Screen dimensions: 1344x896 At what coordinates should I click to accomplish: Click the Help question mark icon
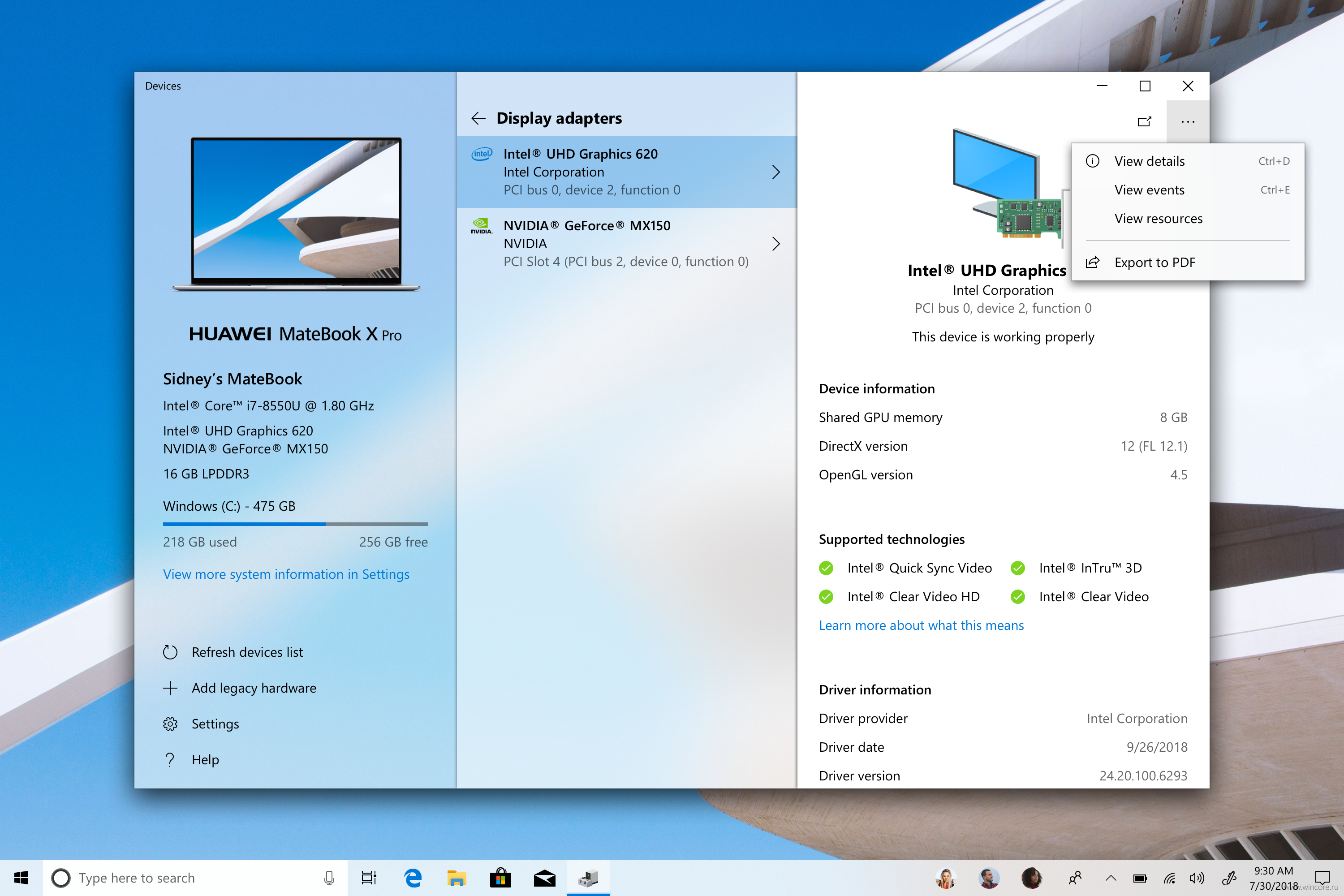[x=170, y=759]
